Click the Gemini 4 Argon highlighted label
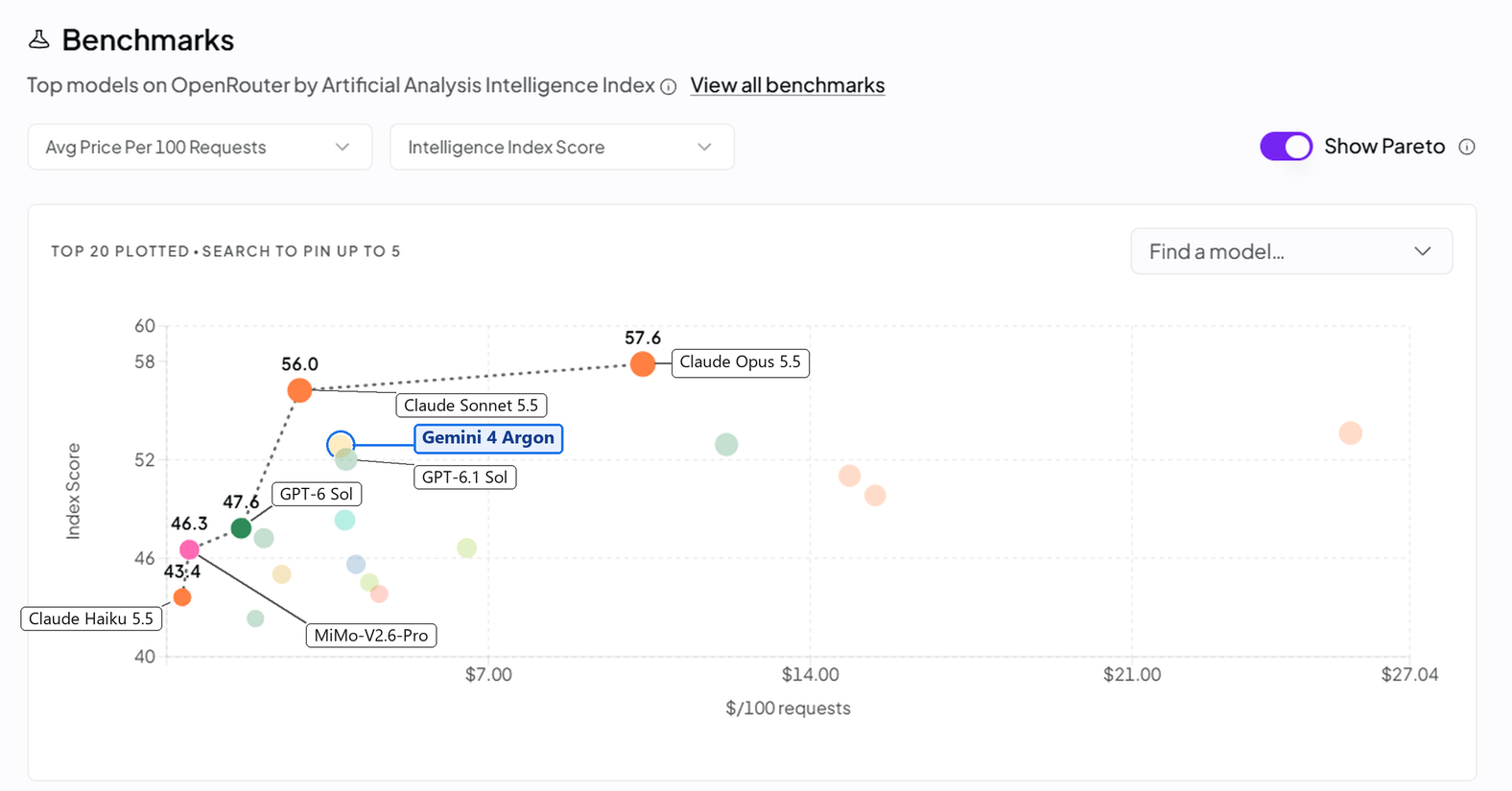Viewport: 1512px width, 791px height. [488, 438]
